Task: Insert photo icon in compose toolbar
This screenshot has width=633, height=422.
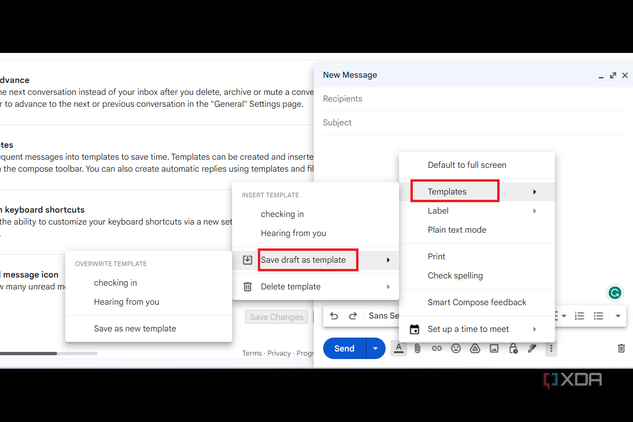Action: point(494,348)
